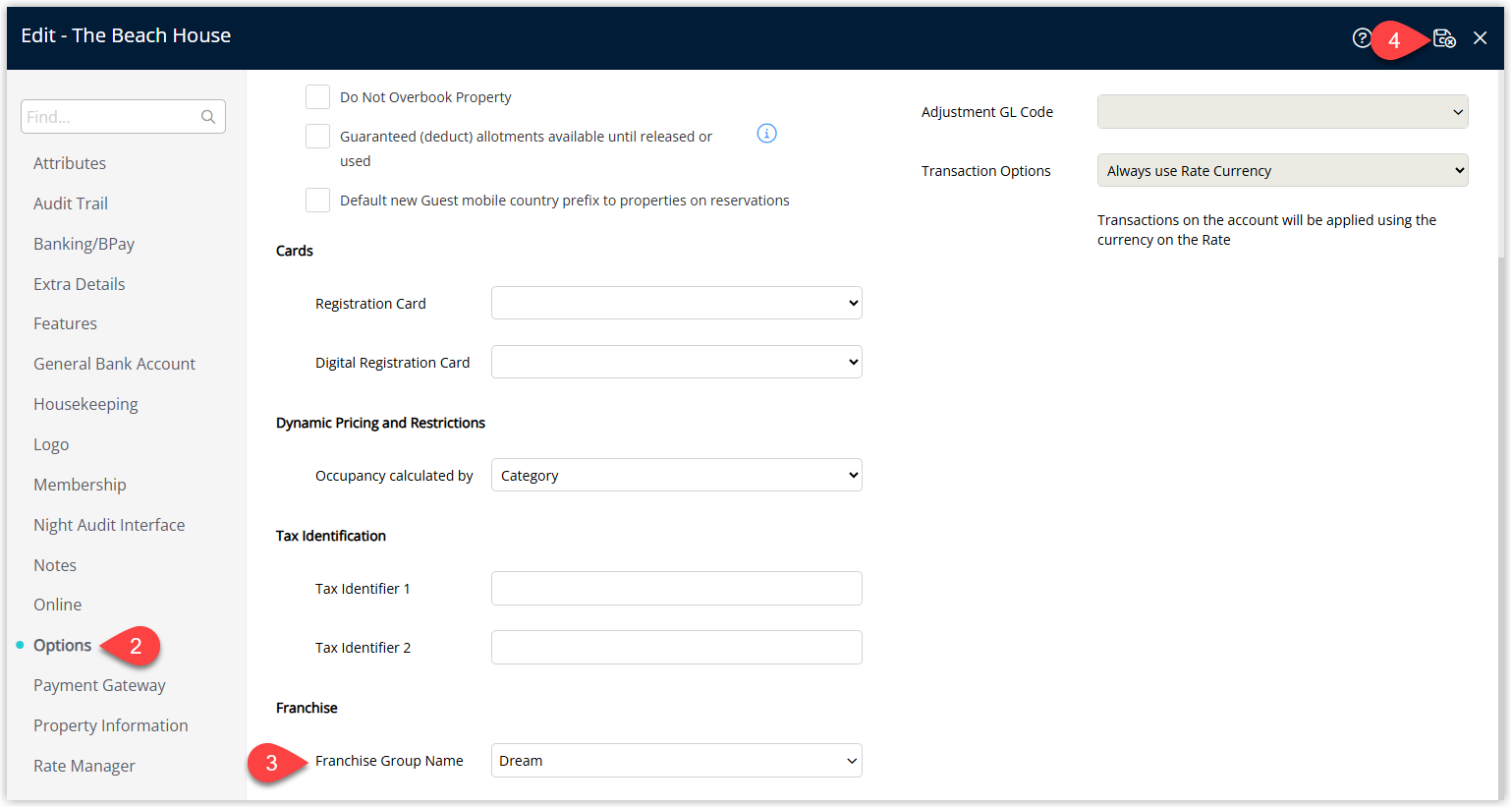
Task: Go to the Notes section
Action: click(55, 565)
